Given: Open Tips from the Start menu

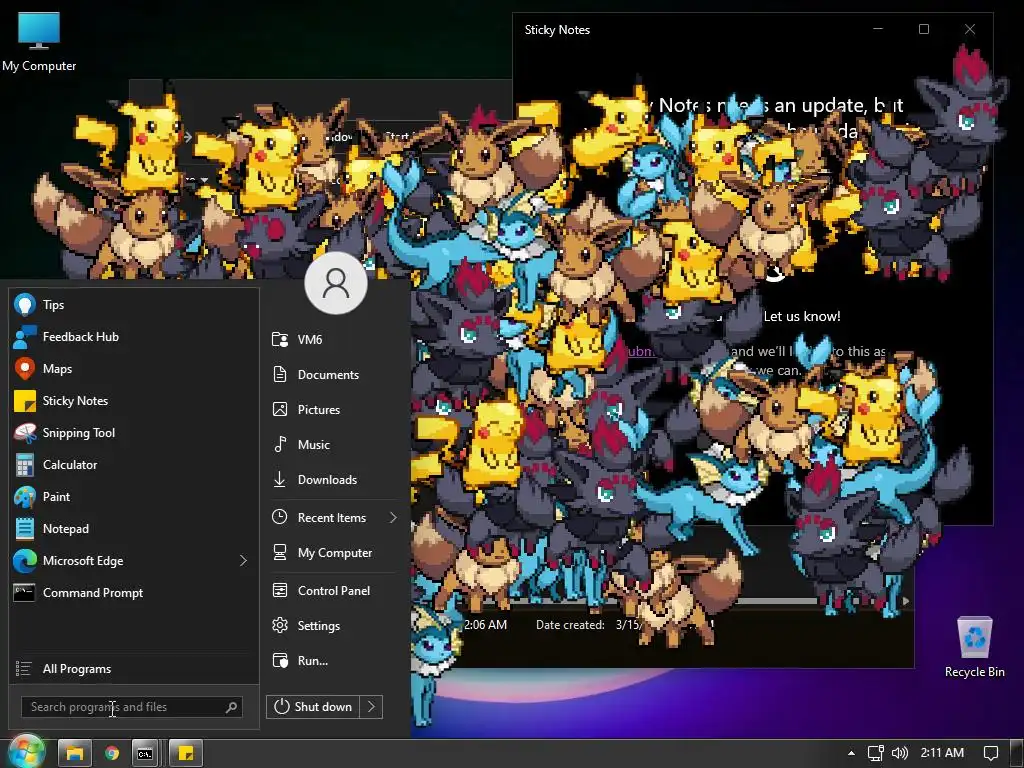Looking at the screenshot, I should [x=134, y=304].
